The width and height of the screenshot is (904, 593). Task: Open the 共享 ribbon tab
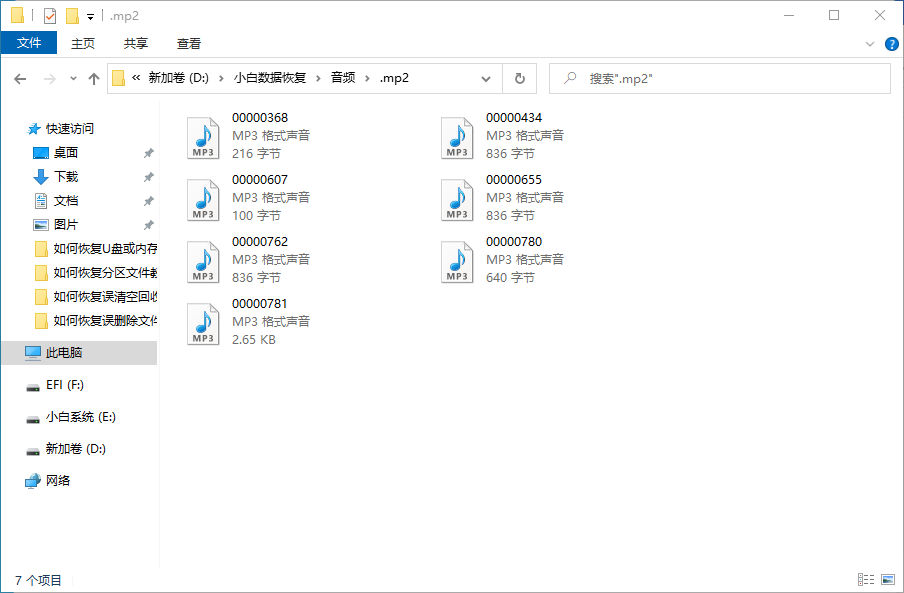[x=136, y=43]
